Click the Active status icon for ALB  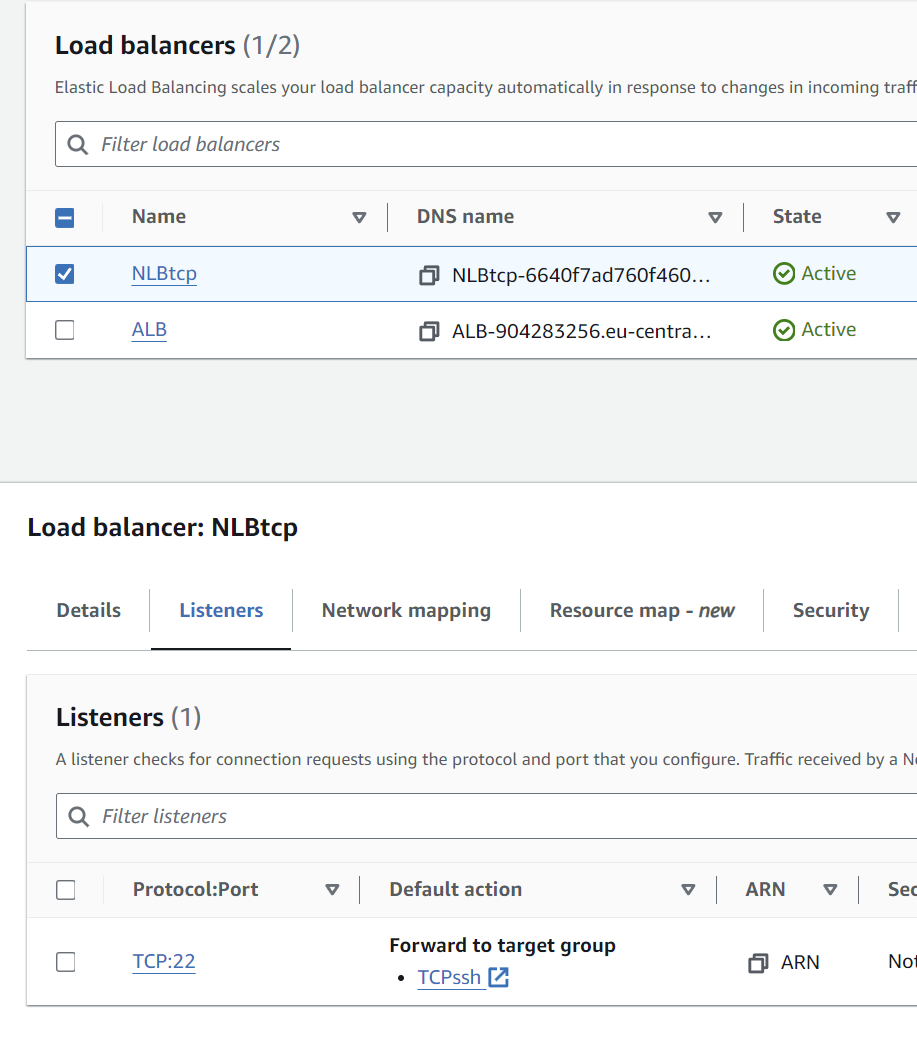tap(784, 330)
